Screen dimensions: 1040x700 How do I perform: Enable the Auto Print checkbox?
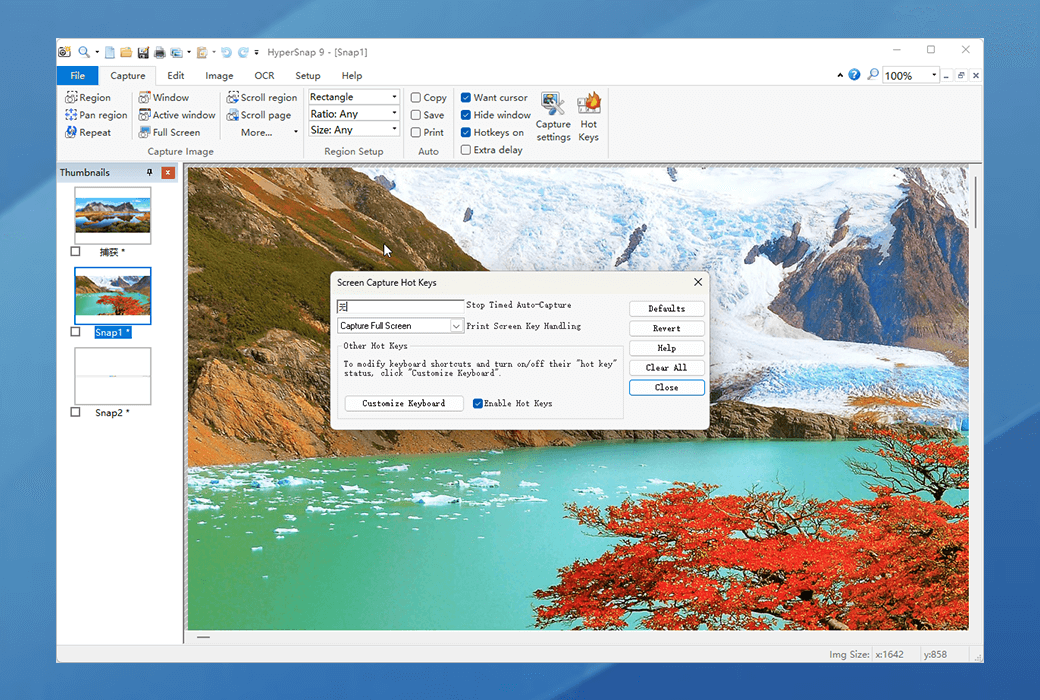click(x=416, y=132)
